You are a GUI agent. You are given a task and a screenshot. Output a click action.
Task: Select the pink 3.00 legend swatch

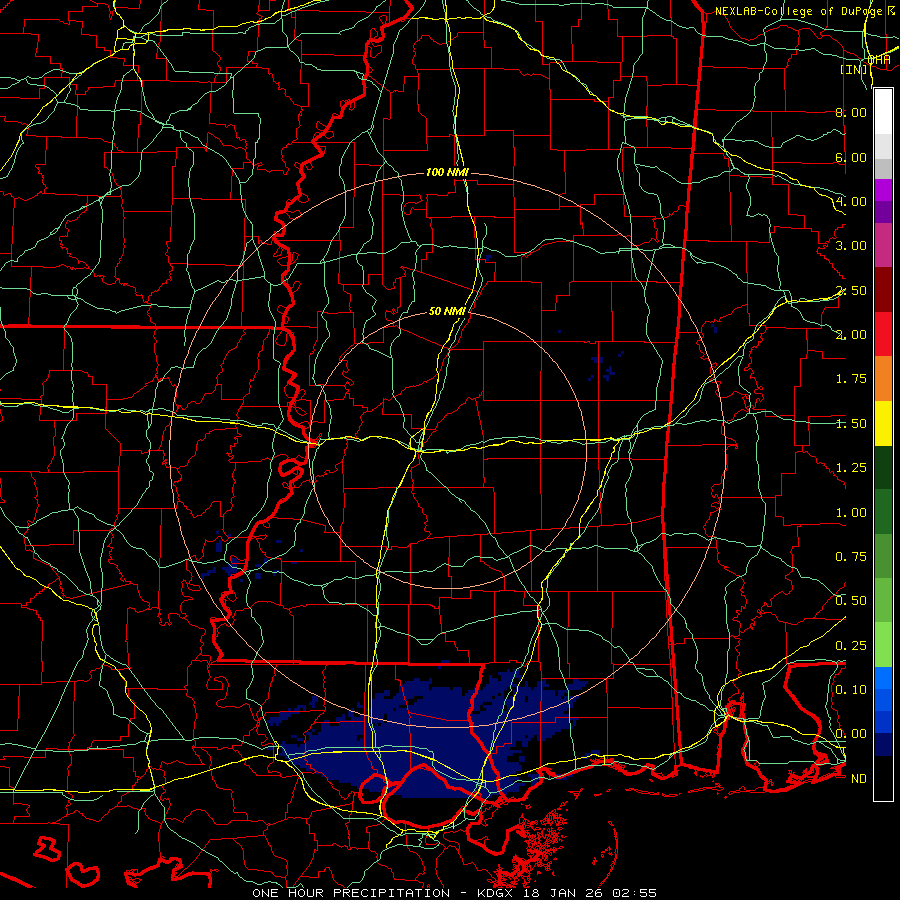[x=883, y=245]
